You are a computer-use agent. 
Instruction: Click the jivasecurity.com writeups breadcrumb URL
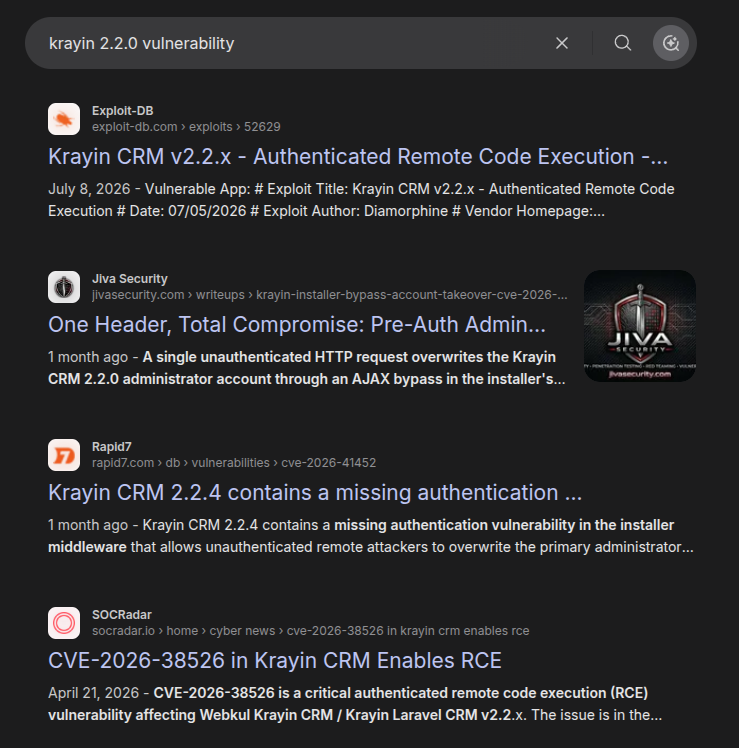[x=330, y=295]
